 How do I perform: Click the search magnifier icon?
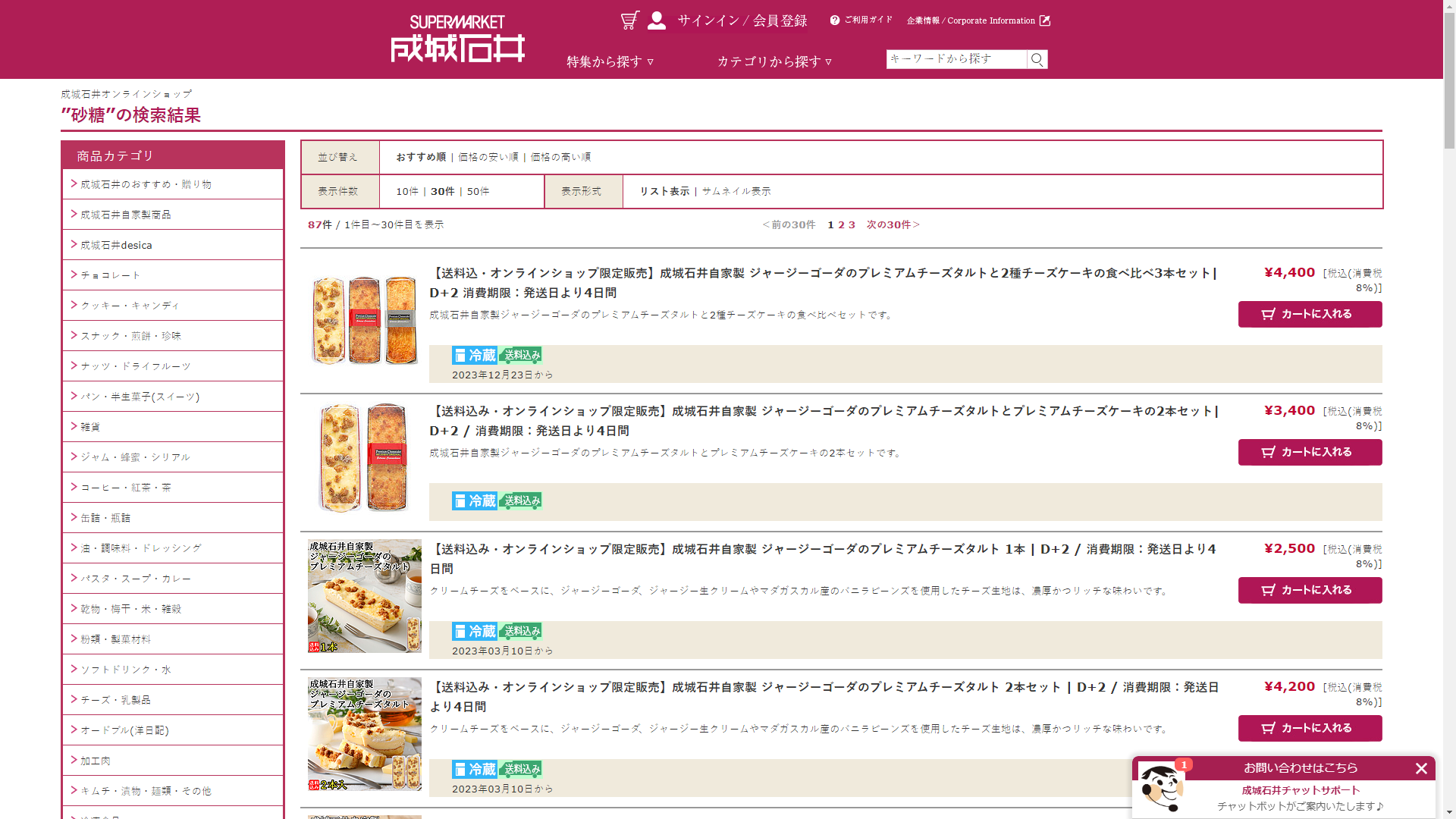click(1037, 59)
